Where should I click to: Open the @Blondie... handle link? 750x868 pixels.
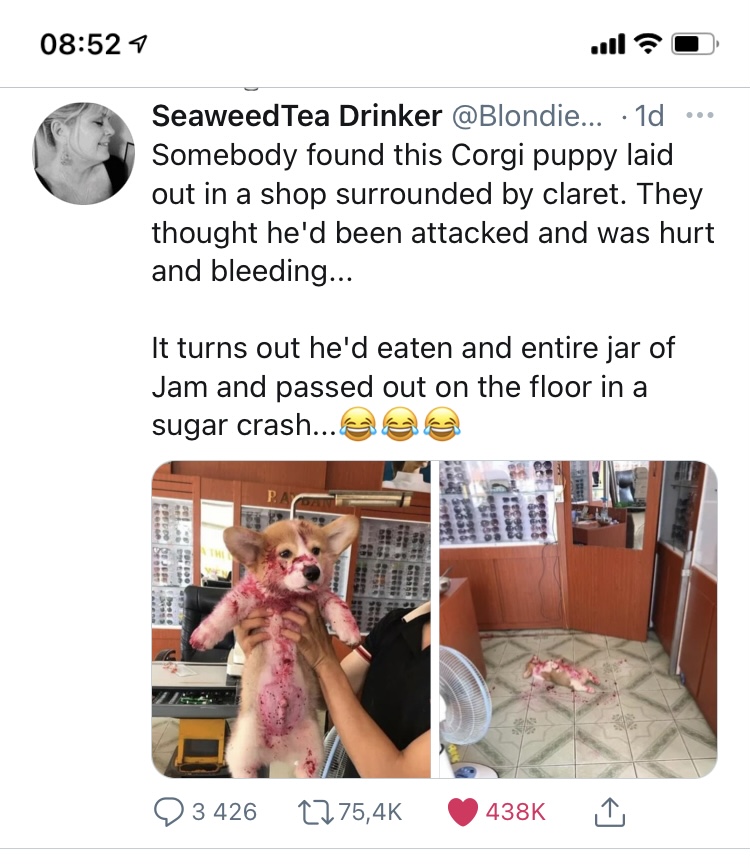click(x=527, y=116)
